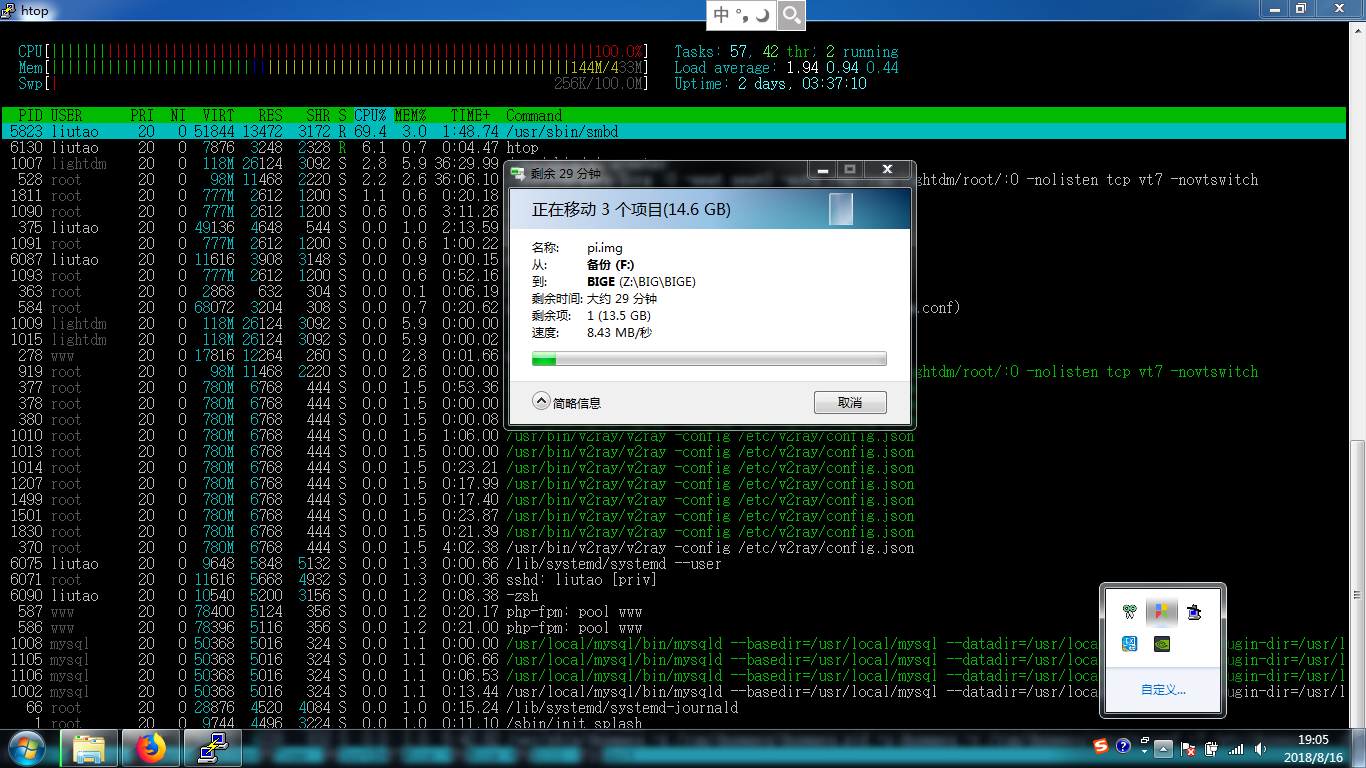Open the network signal tray icon
Screen dimensions: 1366x768
click(x=1236, y=747)
